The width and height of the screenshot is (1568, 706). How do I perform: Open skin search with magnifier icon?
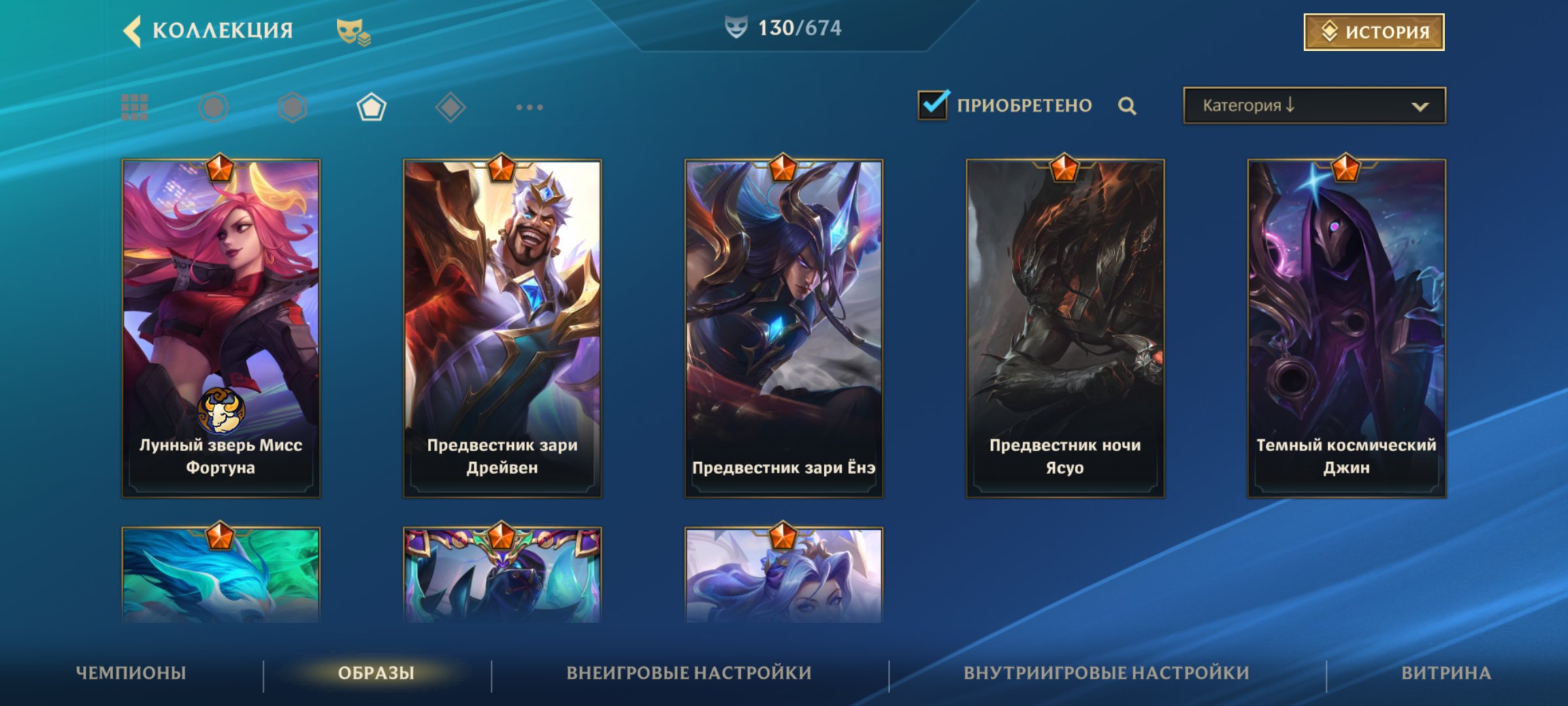click(1127, 106)
